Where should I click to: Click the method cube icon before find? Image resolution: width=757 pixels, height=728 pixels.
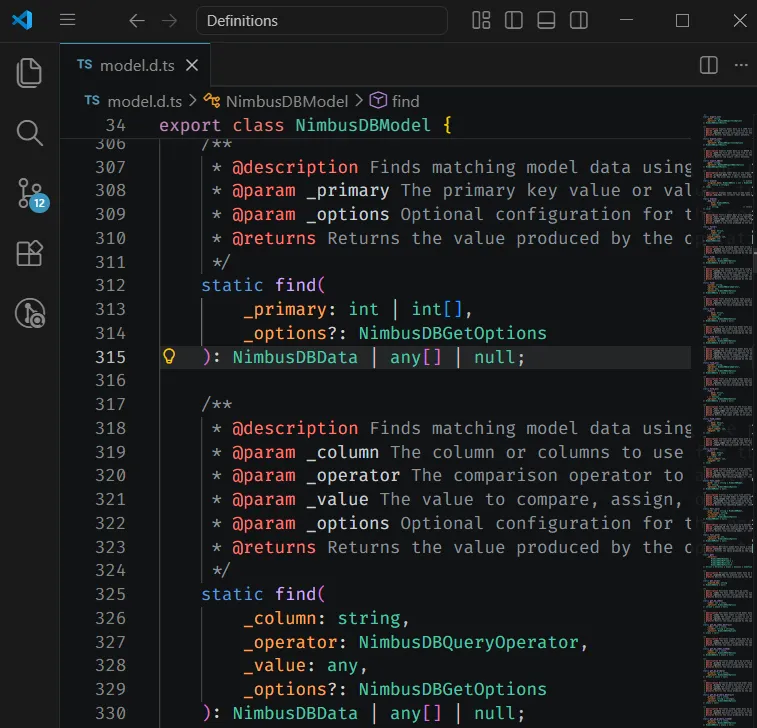(378, 100)
